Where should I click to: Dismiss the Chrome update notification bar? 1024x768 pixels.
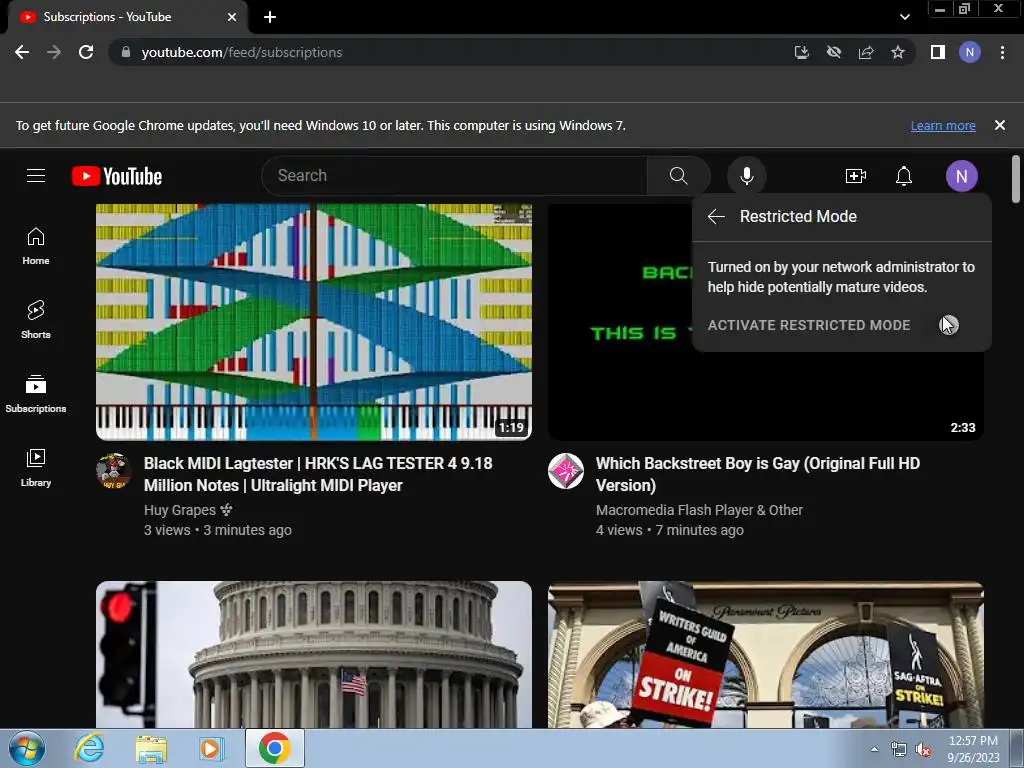coord(1000,125)
